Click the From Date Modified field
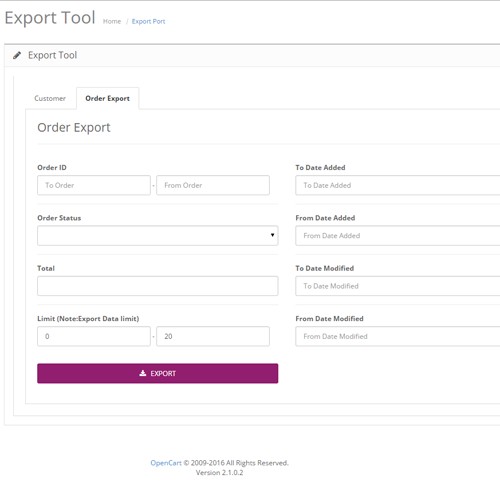 pyautogui.click(x=398, y=336)
